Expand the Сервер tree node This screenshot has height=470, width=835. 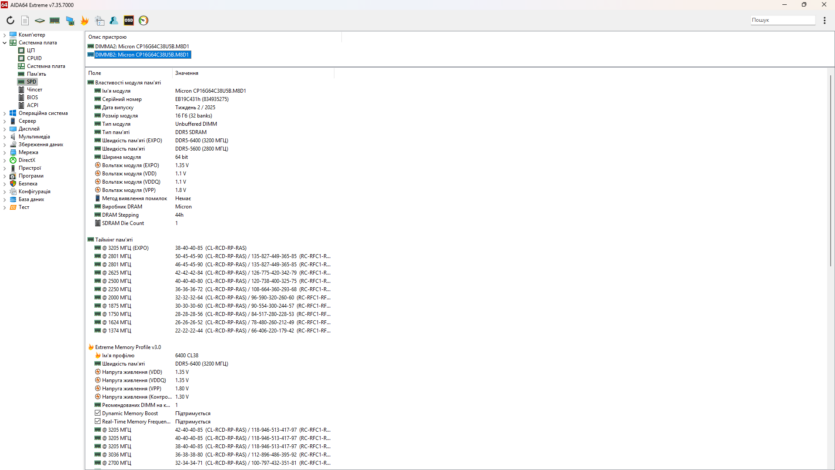pos(5,121)
